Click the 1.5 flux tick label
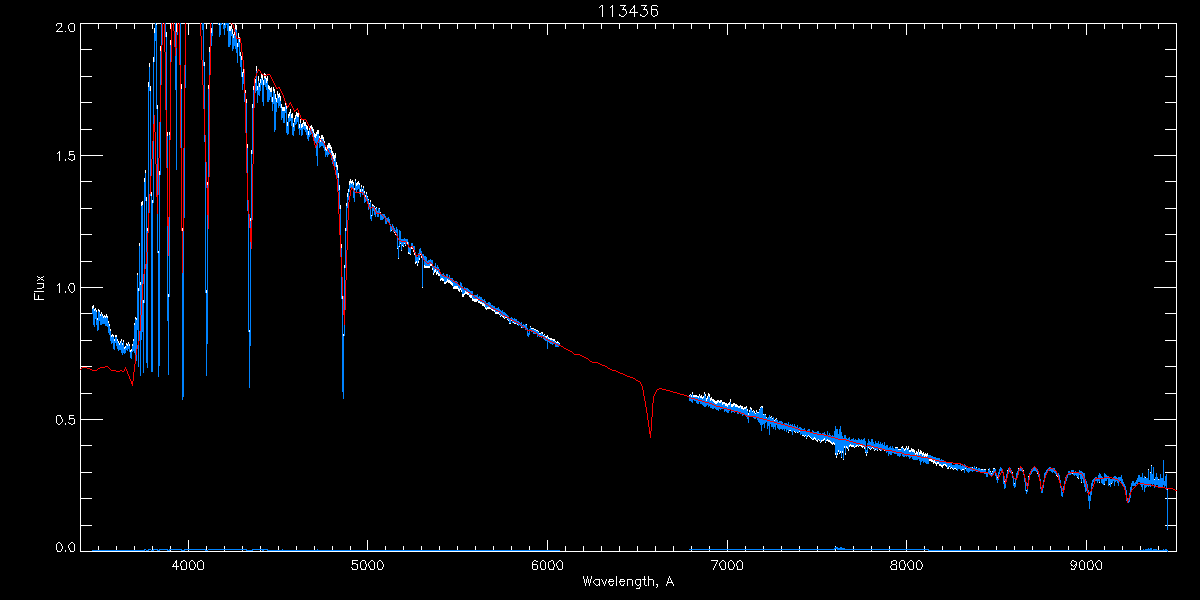This screenshot has height=600, width=1200. [x=65, y=157]
